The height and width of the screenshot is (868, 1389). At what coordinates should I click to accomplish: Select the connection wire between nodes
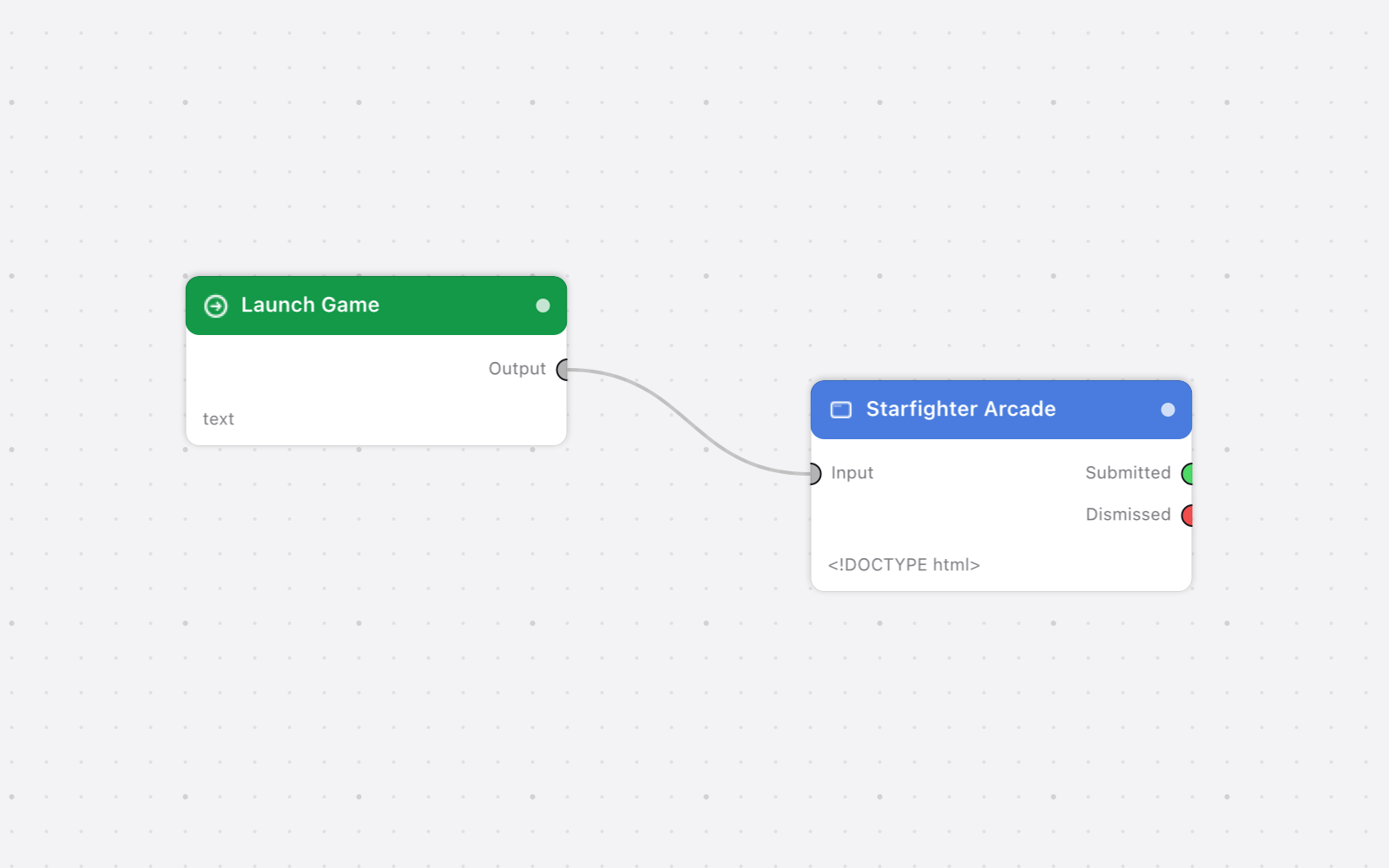point(688,421)
